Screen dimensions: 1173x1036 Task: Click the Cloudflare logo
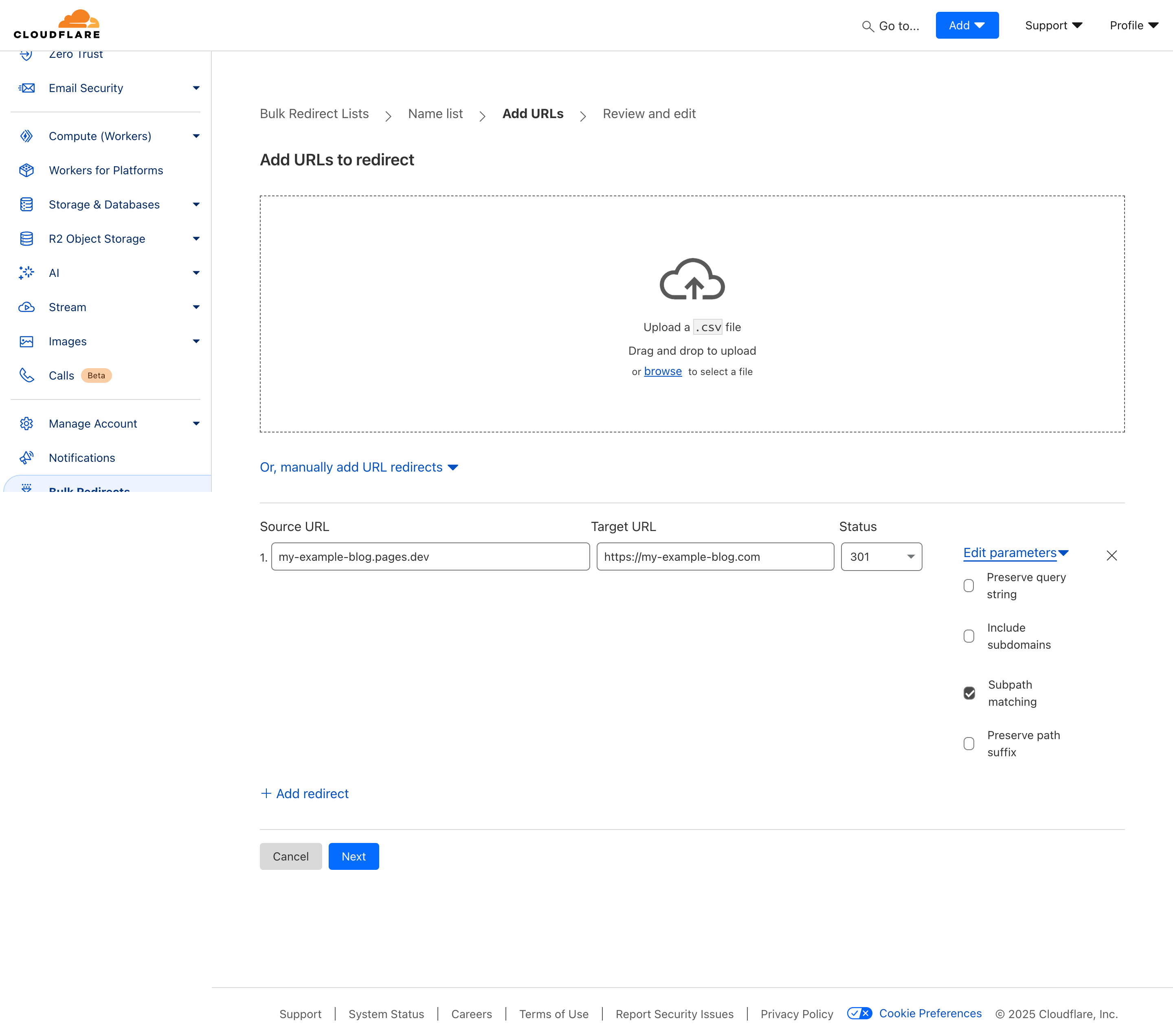(x=57, y=24)
